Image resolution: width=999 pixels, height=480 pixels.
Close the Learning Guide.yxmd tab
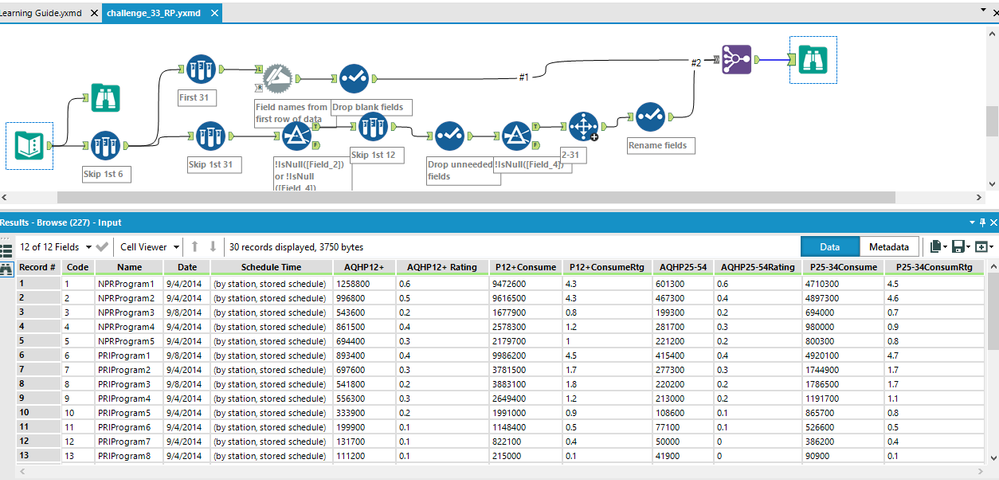[94, 13]
